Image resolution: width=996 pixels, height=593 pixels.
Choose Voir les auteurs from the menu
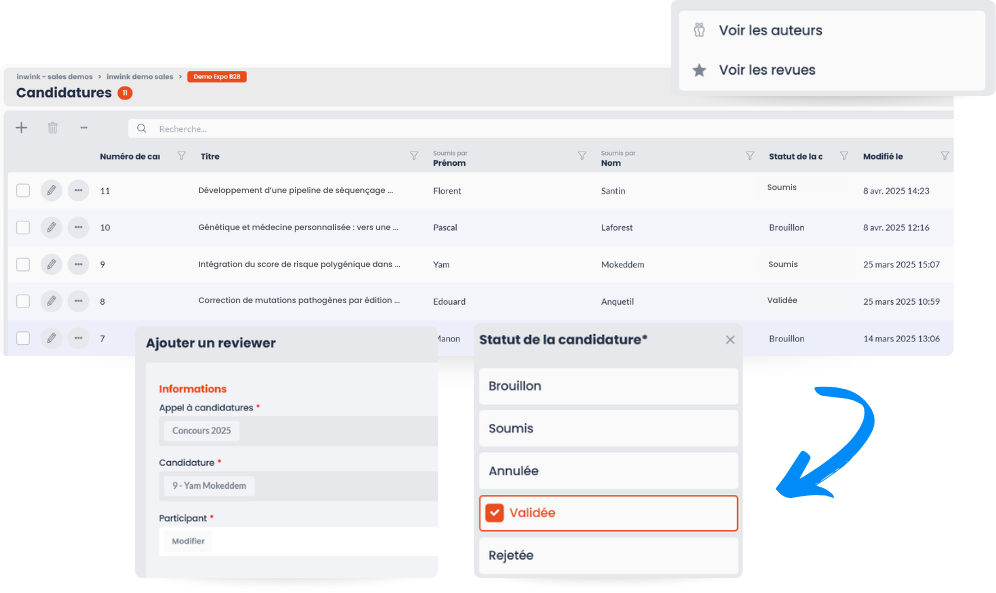tap(770, 31)
